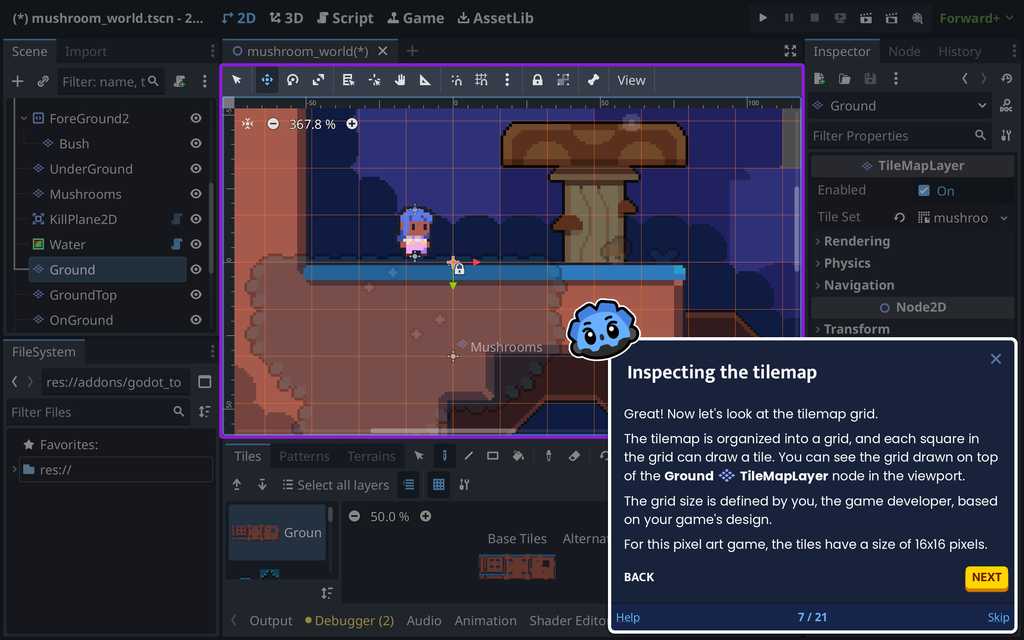1024x640 pixels.
Task: Activate the Ruler mode tool
Action: [x=425, y=80]
